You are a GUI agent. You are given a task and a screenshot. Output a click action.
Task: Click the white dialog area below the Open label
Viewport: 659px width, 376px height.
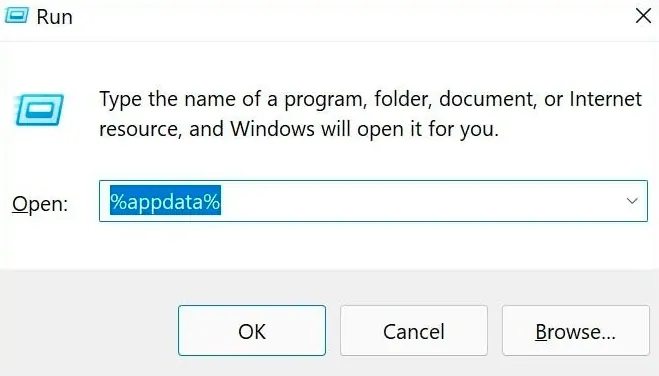coord(46,246)
